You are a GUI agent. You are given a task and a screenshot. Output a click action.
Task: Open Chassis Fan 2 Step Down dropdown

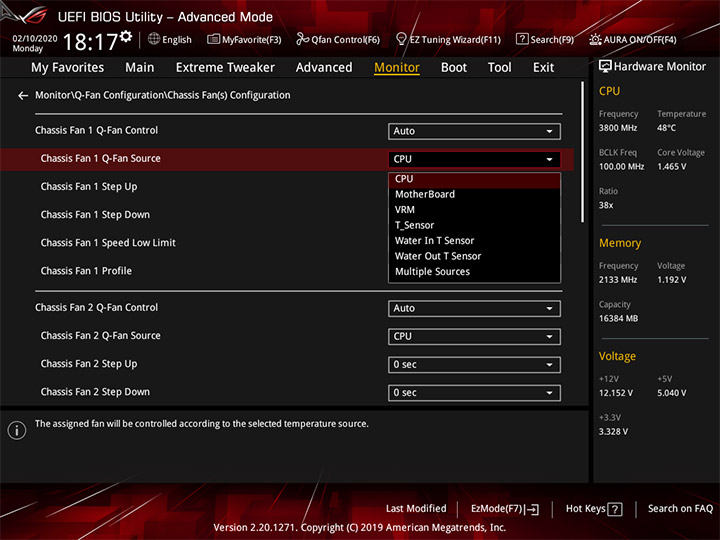[x=474, y=393]
